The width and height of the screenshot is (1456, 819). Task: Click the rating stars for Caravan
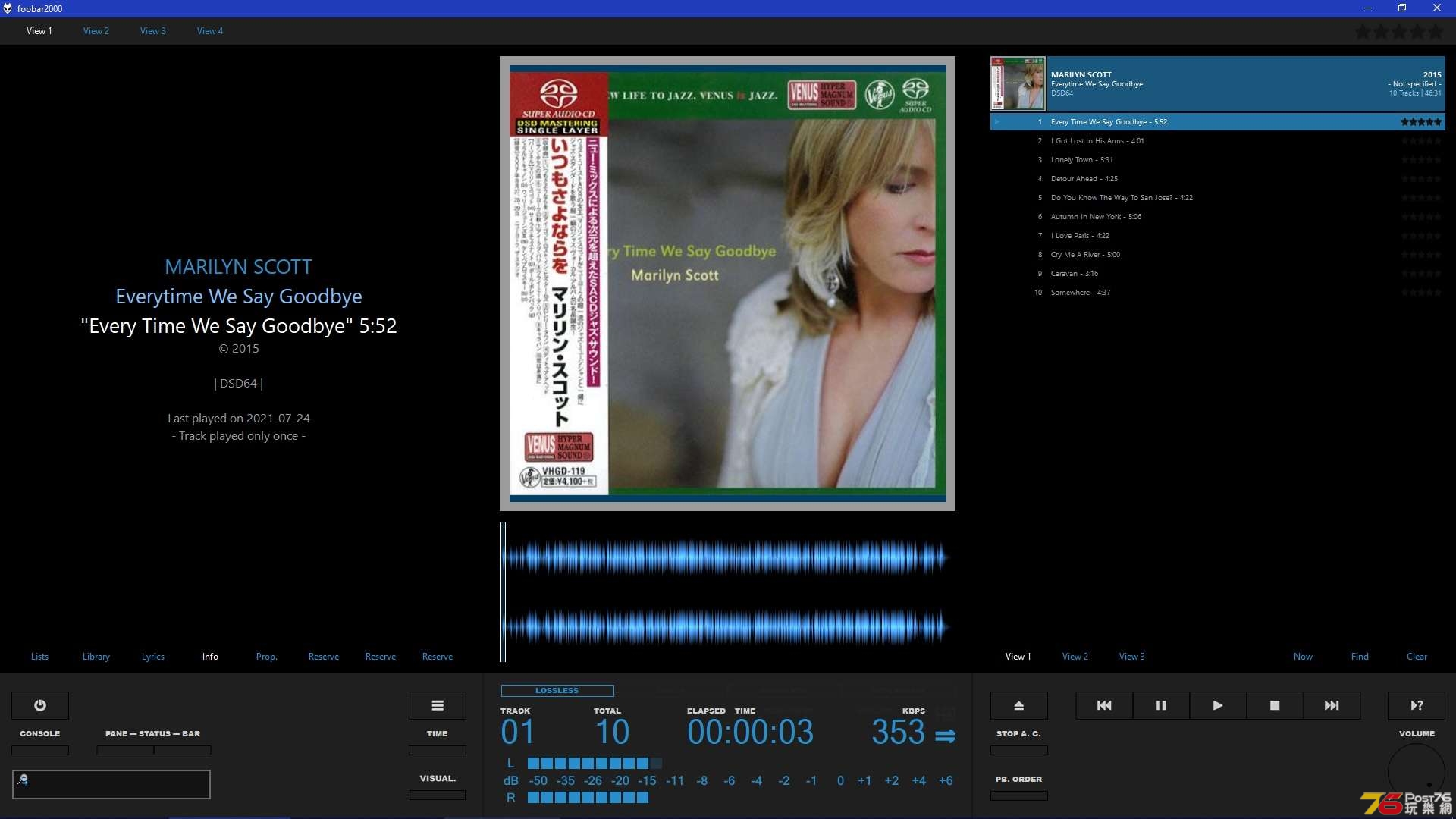tap(1421, 274)
